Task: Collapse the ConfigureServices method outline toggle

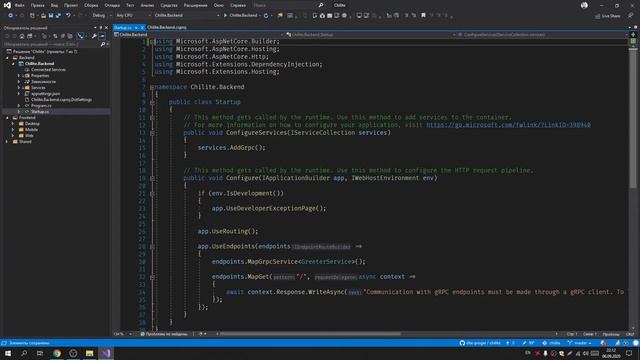Action: coord(152,133)
